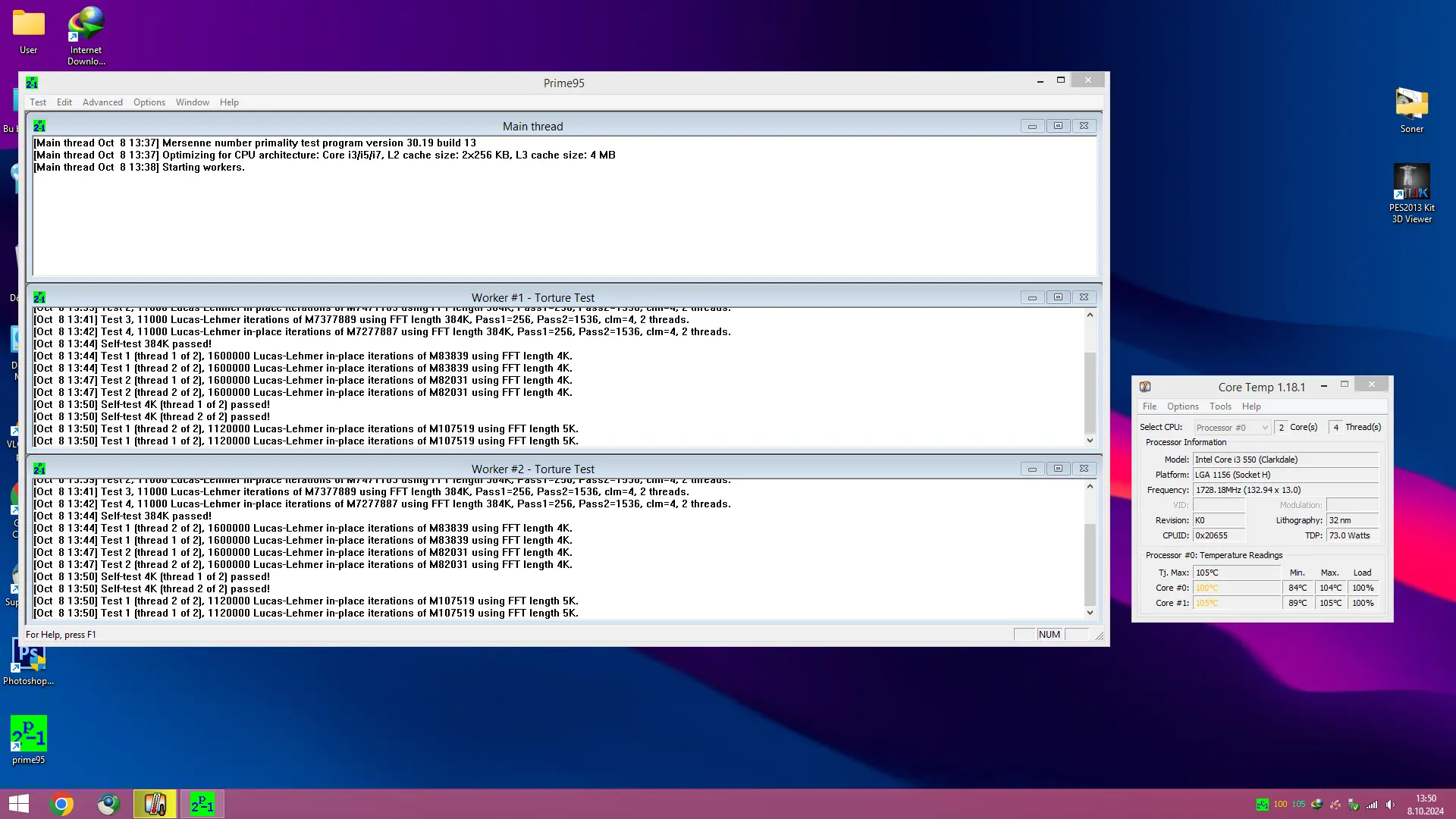The image size is (1456, 819).
Task: Maximize Worker #2 Torture Test window
Action: tap(1058, 469)
